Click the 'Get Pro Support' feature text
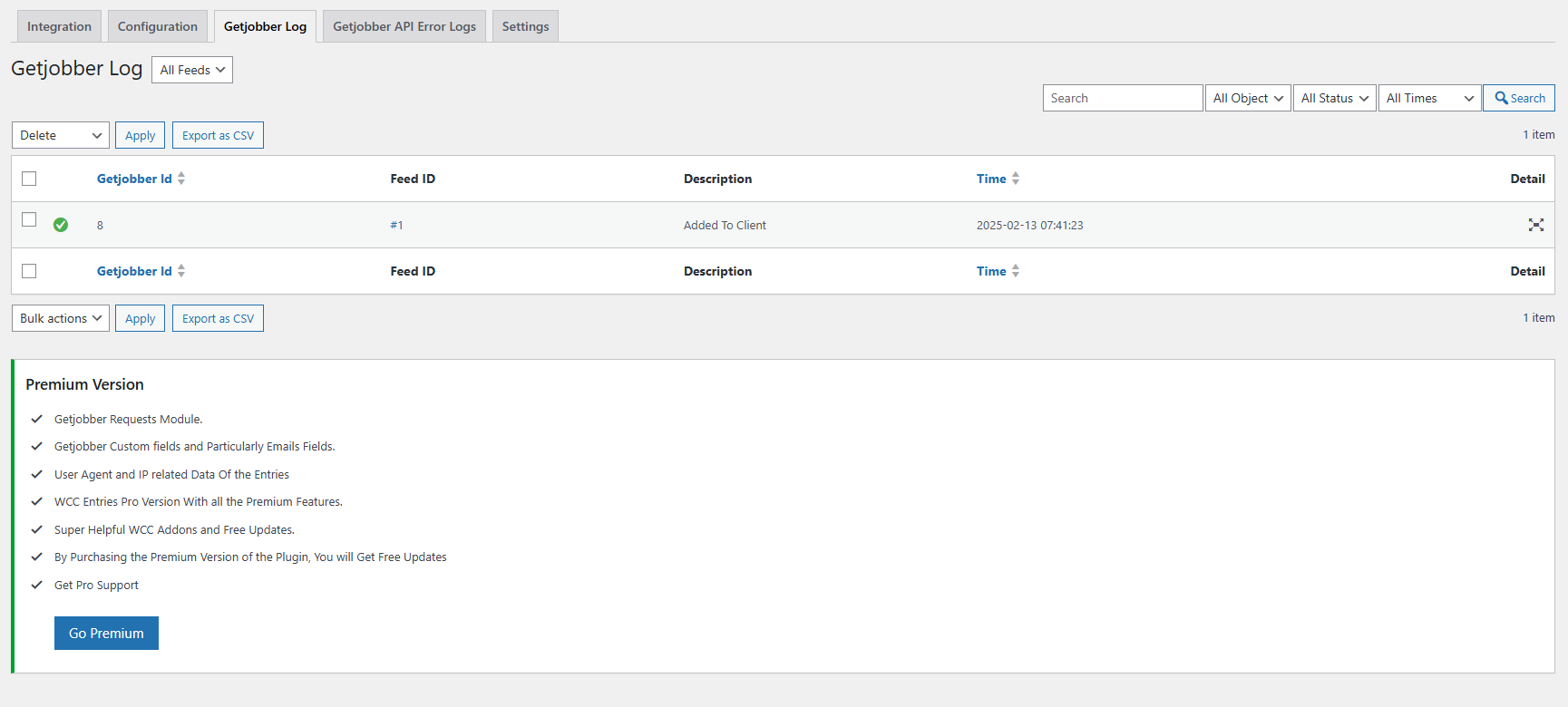Viewport: 1568px width, 707px height. click(96, 585)
